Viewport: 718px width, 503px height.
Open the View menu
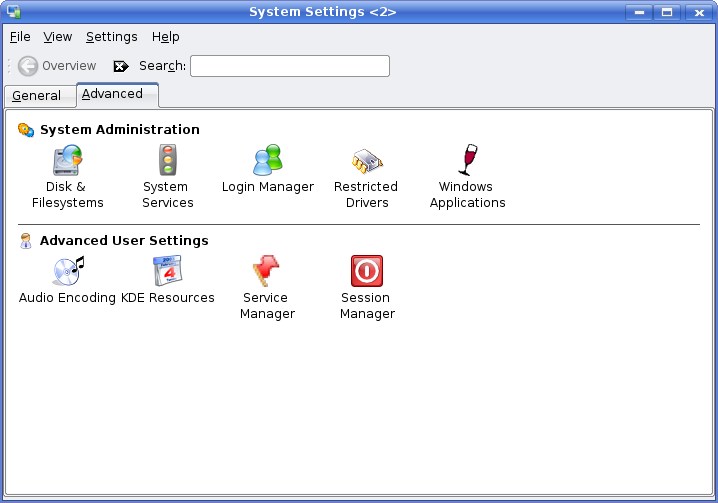58,37
